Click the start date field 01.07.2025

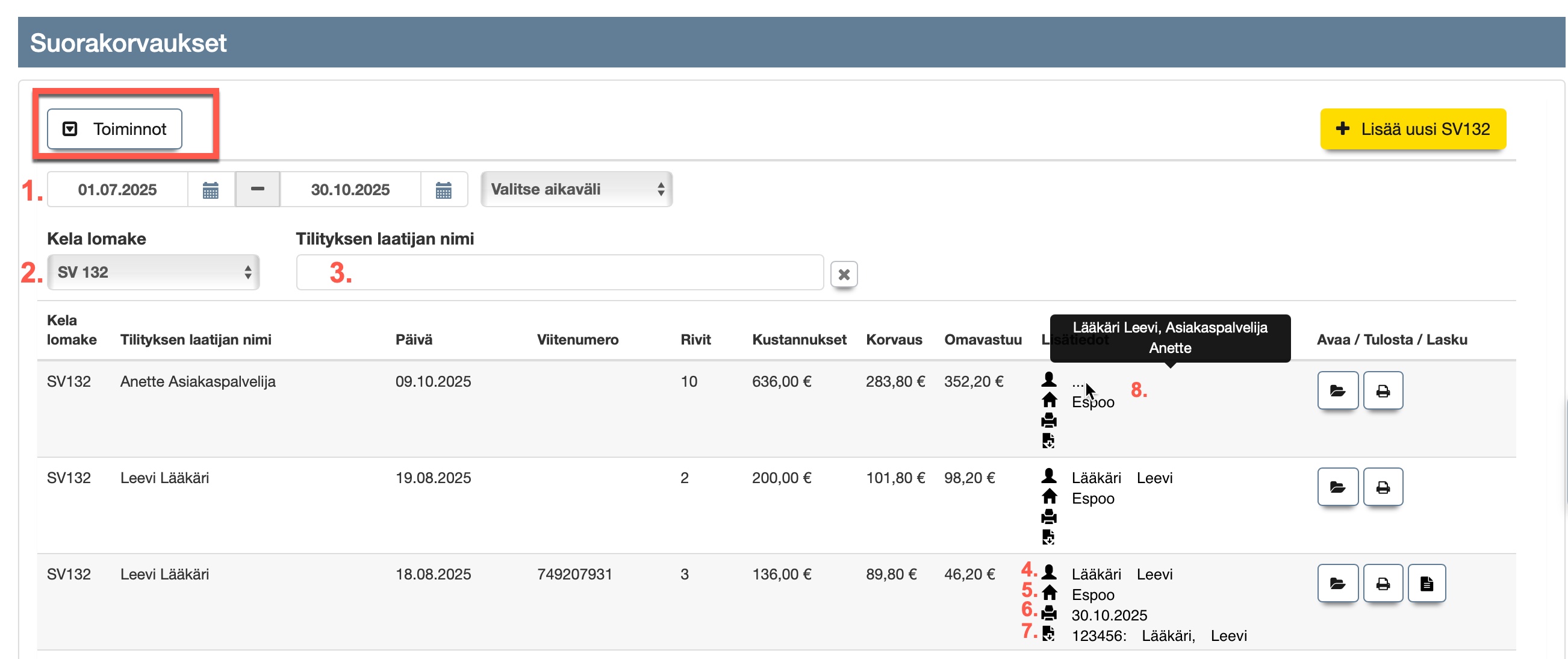coord(117,190)
